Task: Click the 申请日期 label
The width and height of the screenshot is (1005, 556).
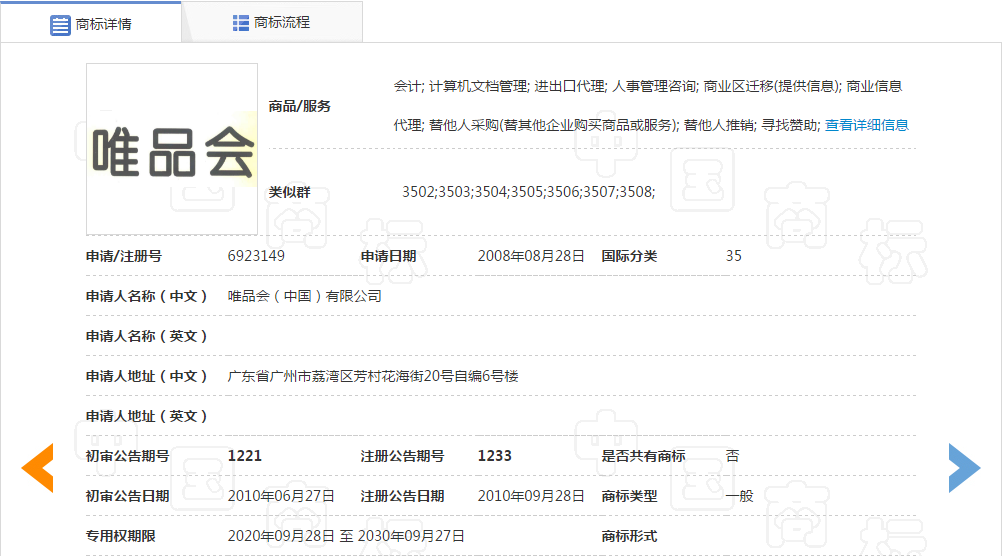Action: [388, 256]
